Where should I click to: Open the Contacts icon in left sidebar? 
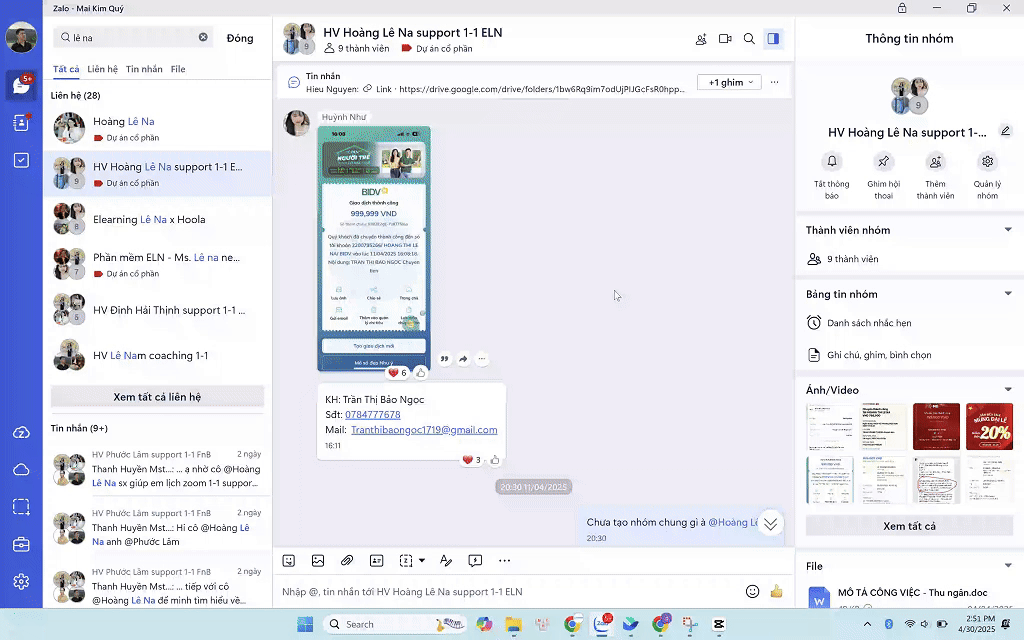coord(21,123)
